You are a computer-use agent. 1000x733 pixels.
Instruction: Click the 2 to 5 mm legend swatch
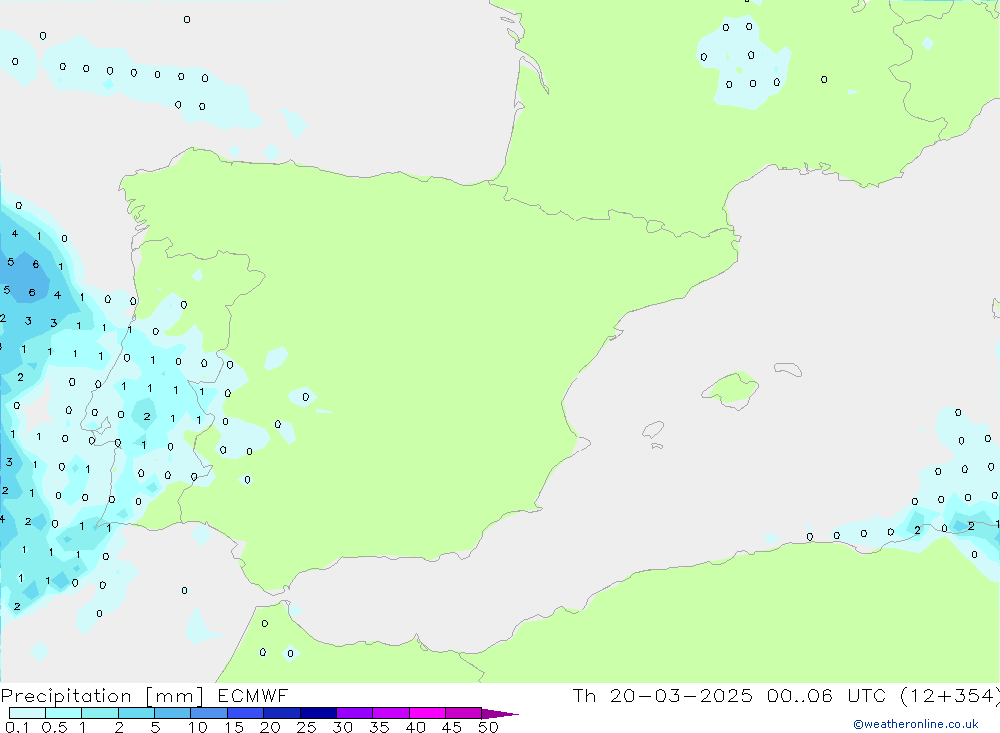coord(136,713)
